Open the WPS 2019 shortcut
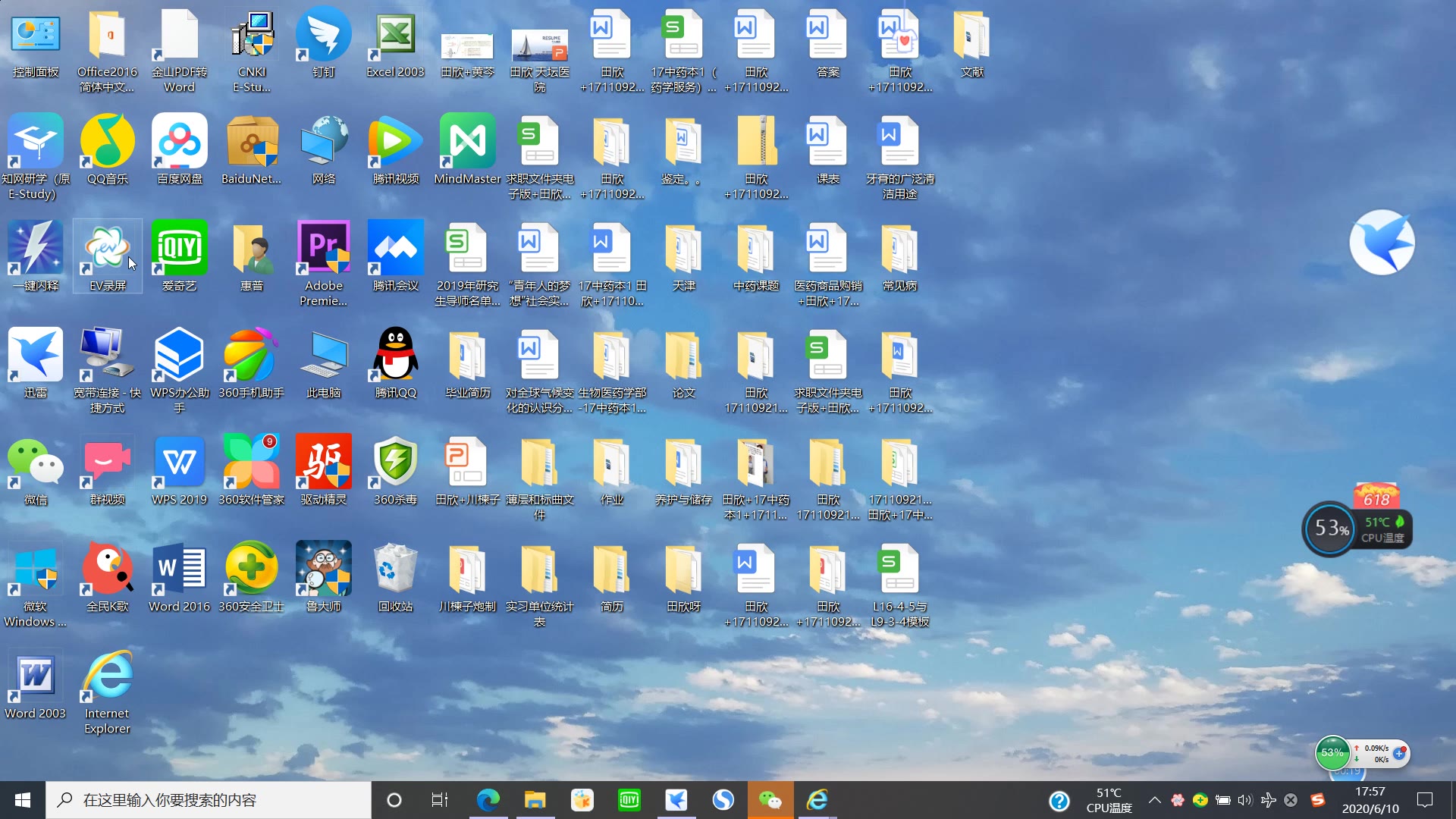The height and width of the screenshot is (819, 1456). (x=180, y=471)
